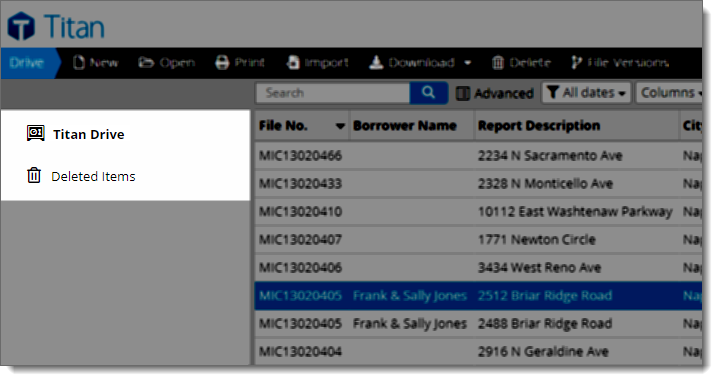The image size is (718, 381).
Task: Click the Titan Drive safe icon
Action: coord(36,133)
